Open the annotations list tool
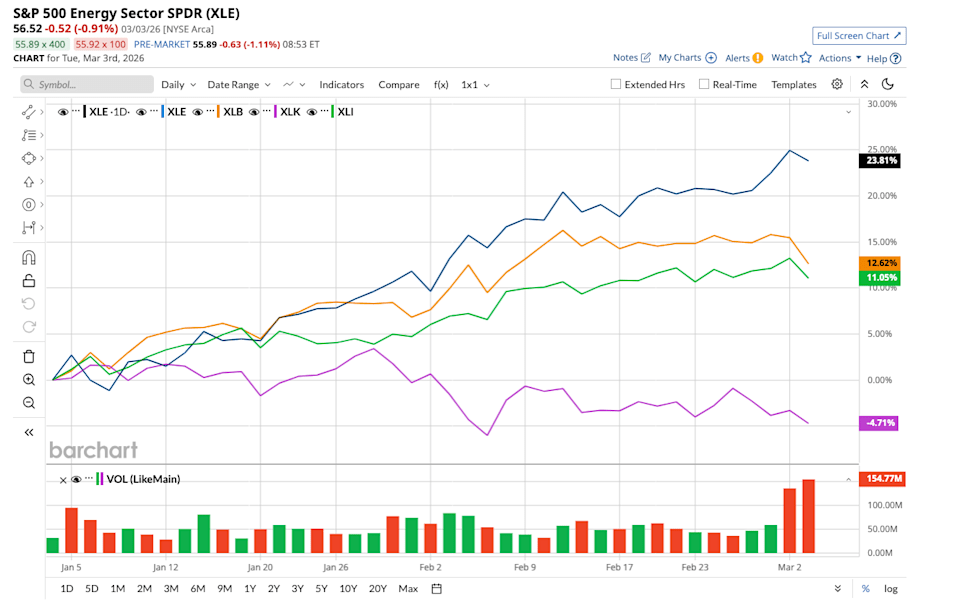960x616 pixels. coord(28,134)
